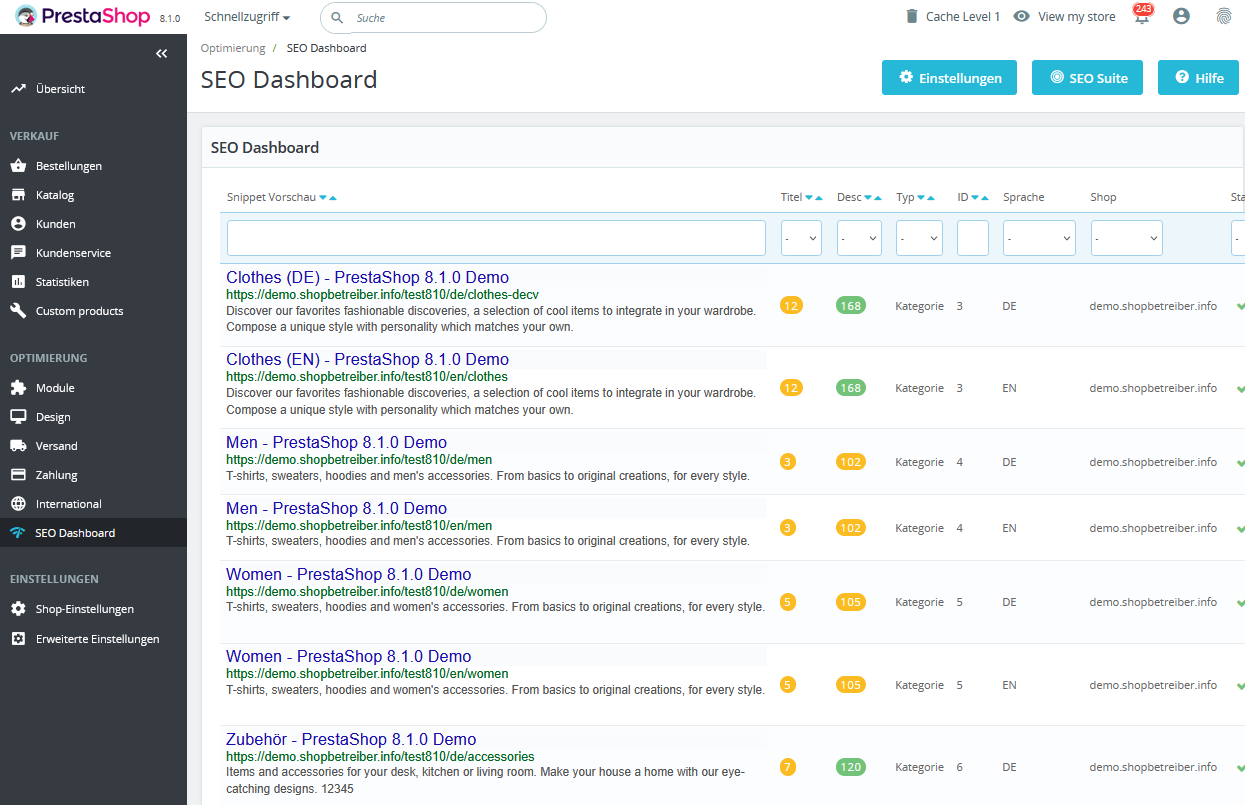Open the SEO Suite button
Screen dimensions: 1245x805
click(x=1087, y=78)
